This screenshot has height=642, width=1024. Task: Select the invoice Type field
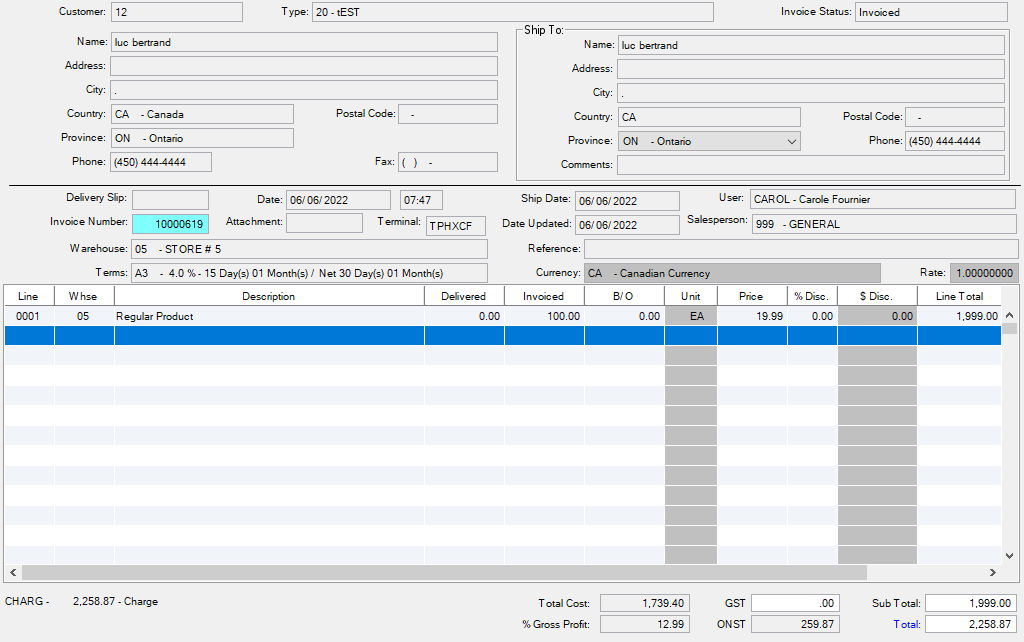click(512, 12)
